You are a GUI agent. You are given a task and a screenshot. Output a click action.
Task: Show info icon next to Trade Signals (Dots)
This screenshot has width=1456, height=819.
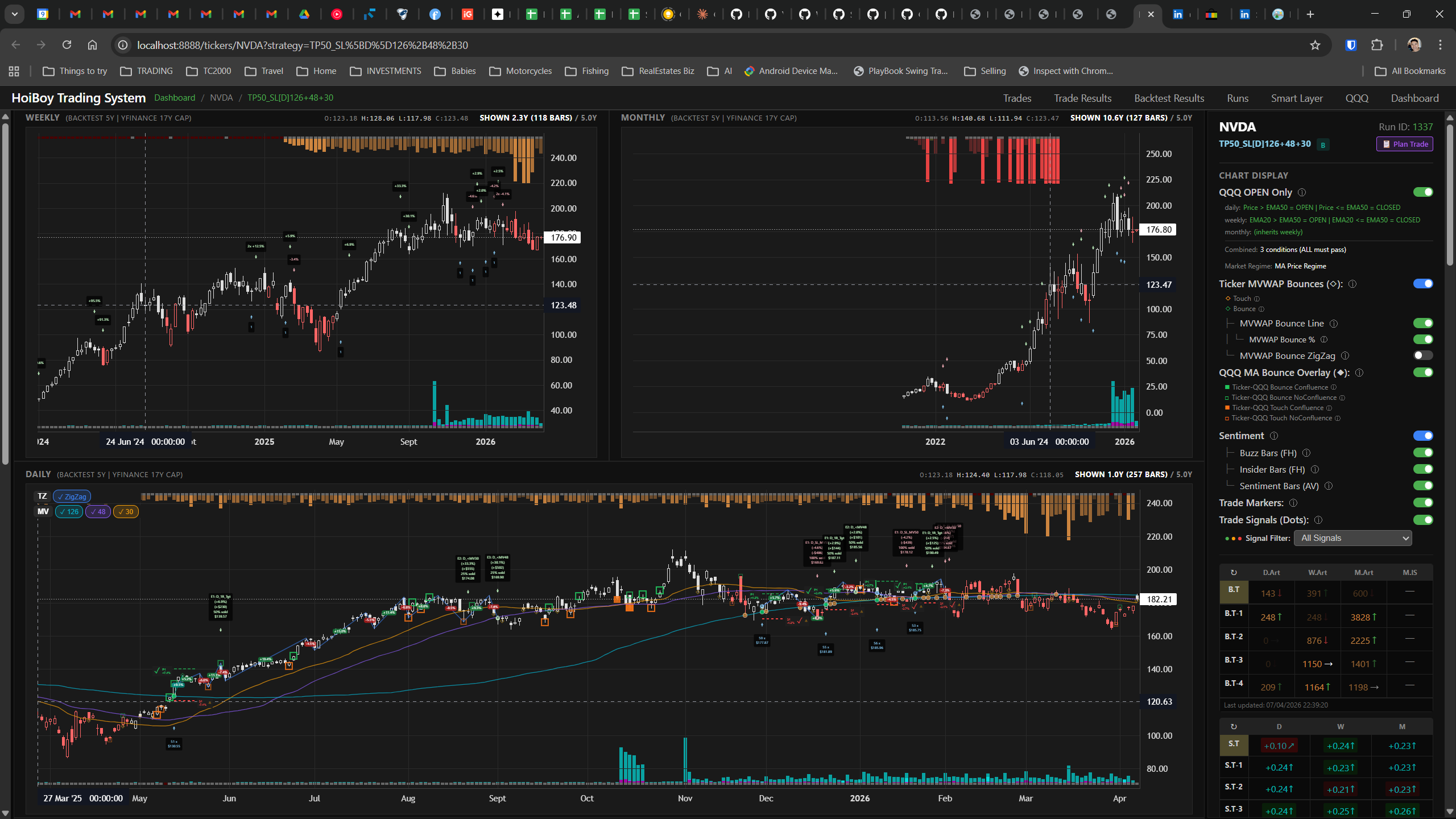click(x=1318, y=520)
